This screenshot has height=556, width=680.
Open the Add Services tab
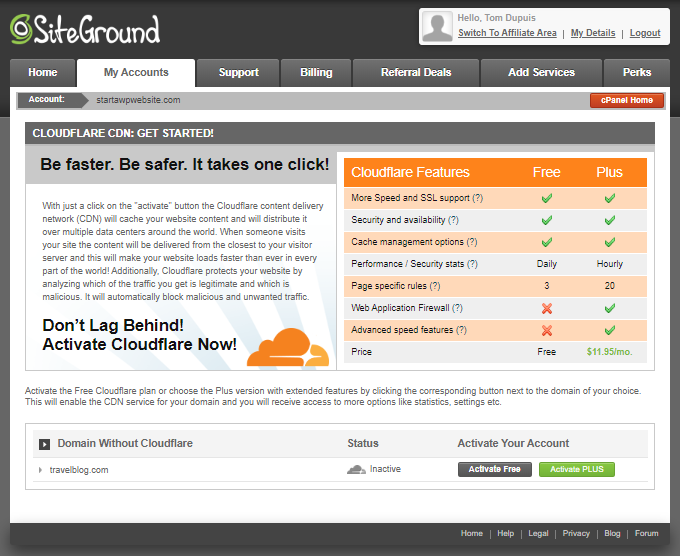[x=541, y=72]
